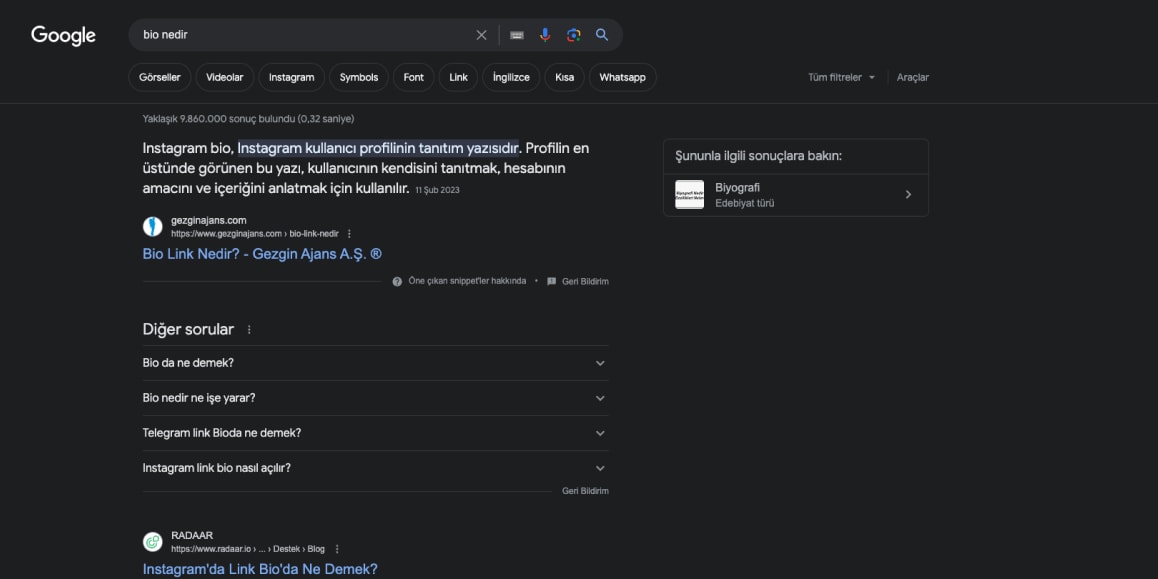The height and width of the screenshot is (579, 1158).
Task: Open more options next to gezginajans result
Action: pyautogui.click(x=349, y=233)
